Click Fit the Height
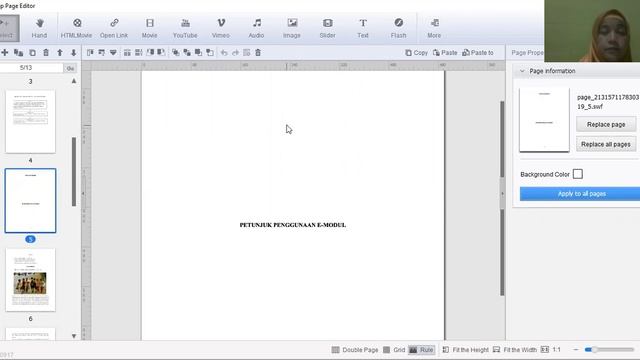 (466, 350)
